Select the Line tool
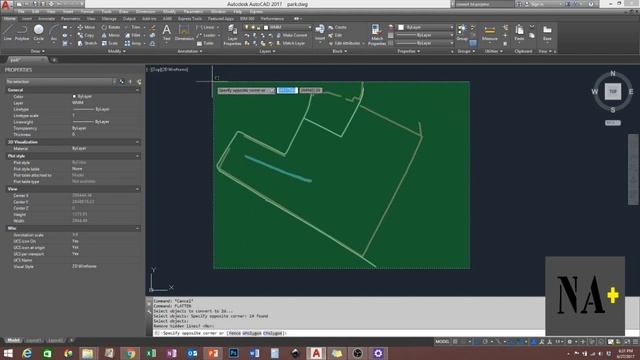Screen dimensions: 640x360 [x=8, y=32]
